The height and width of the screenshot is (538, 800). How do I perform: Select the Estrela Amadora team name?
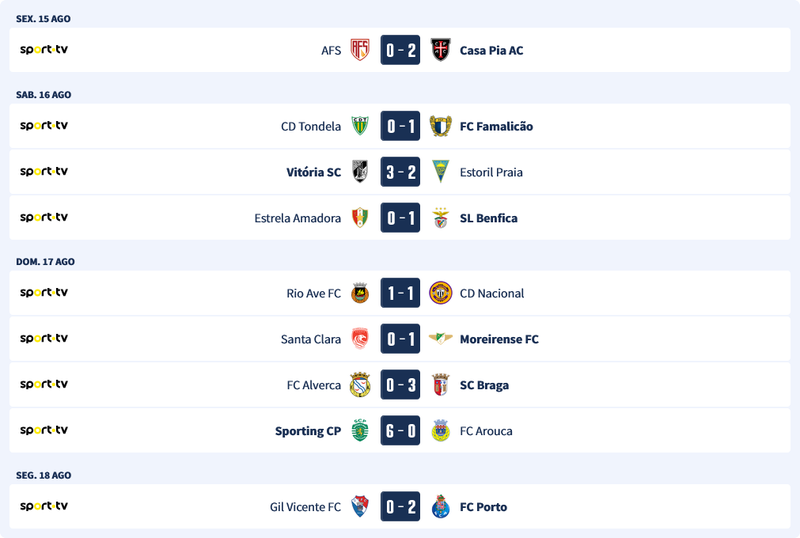point(298,218)
